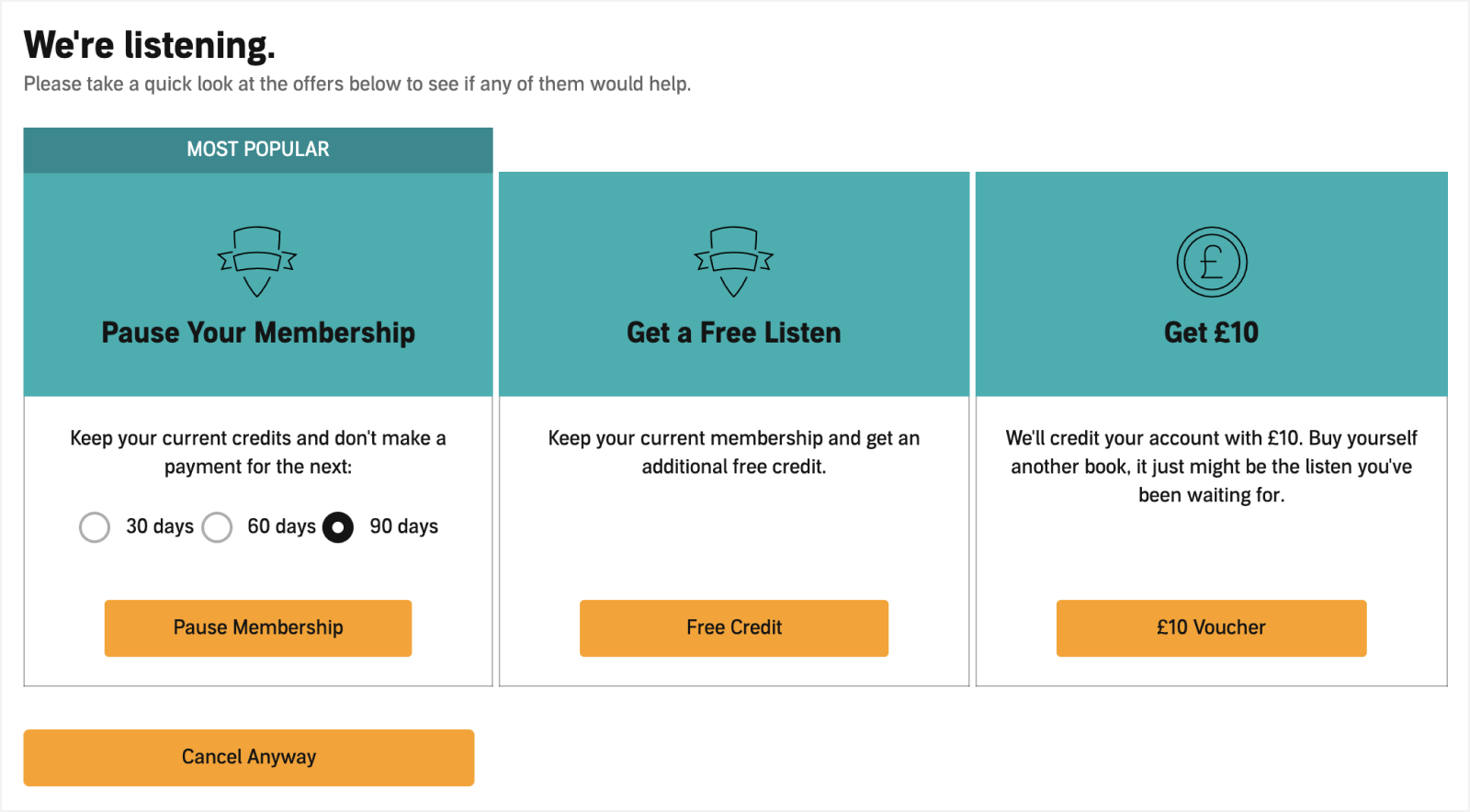
Task: Click the £10 account credit description text
Action: (1211, 467)
